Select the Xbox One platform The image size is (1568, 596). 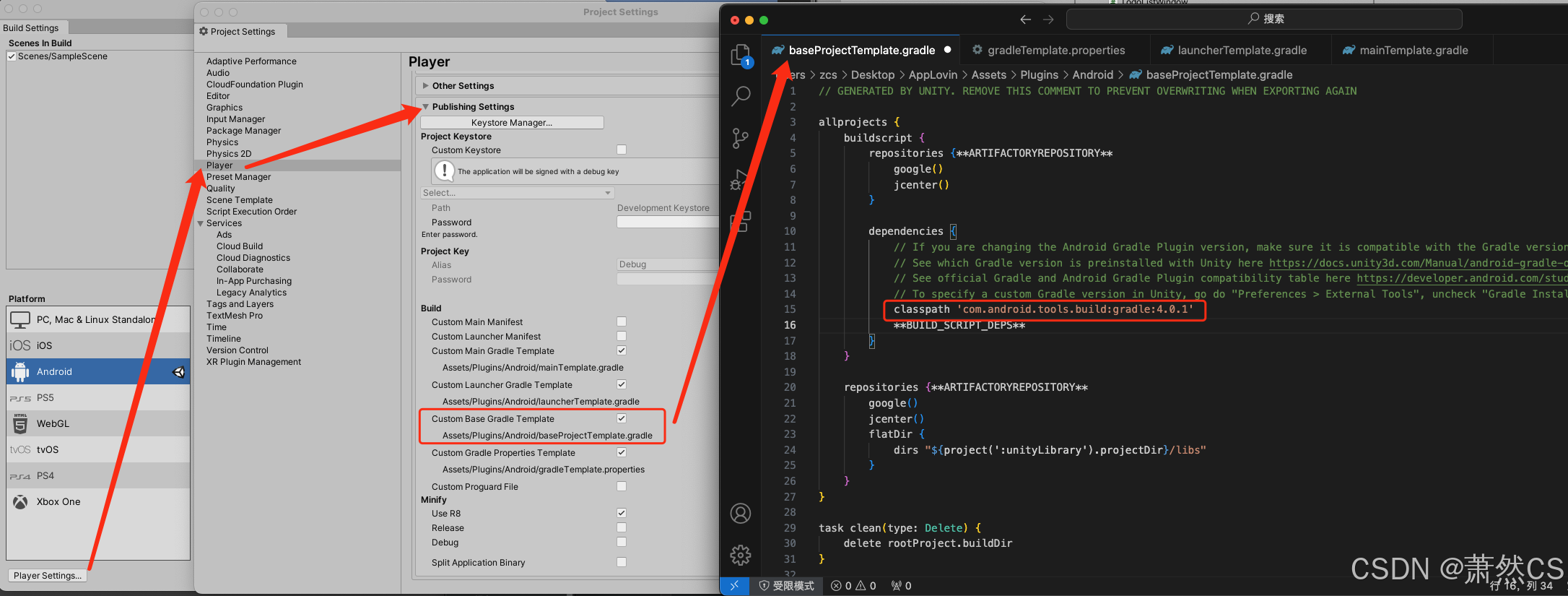click(98, 501)
